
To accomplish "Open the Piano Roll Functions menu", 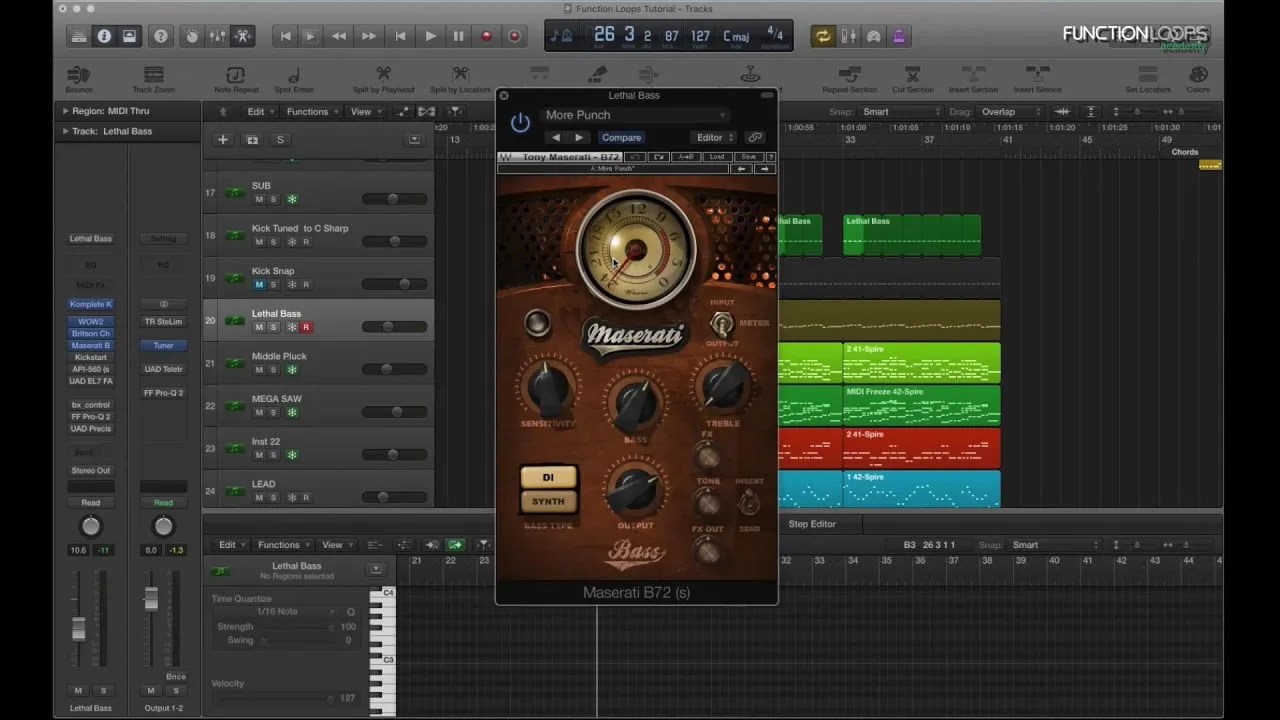I will [x=283, y=545].
